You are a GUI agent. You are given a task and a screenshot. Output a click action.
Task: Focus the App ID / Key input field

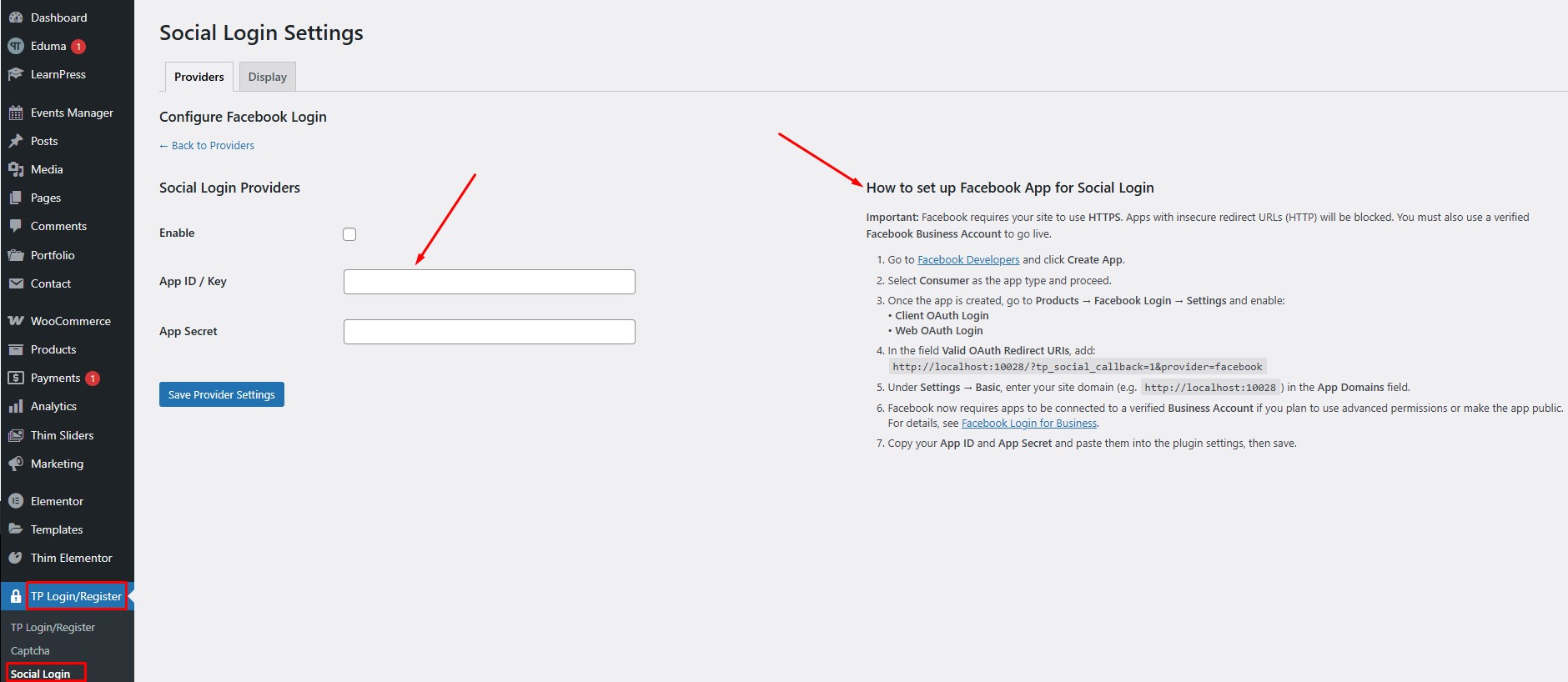pos(489,282)
